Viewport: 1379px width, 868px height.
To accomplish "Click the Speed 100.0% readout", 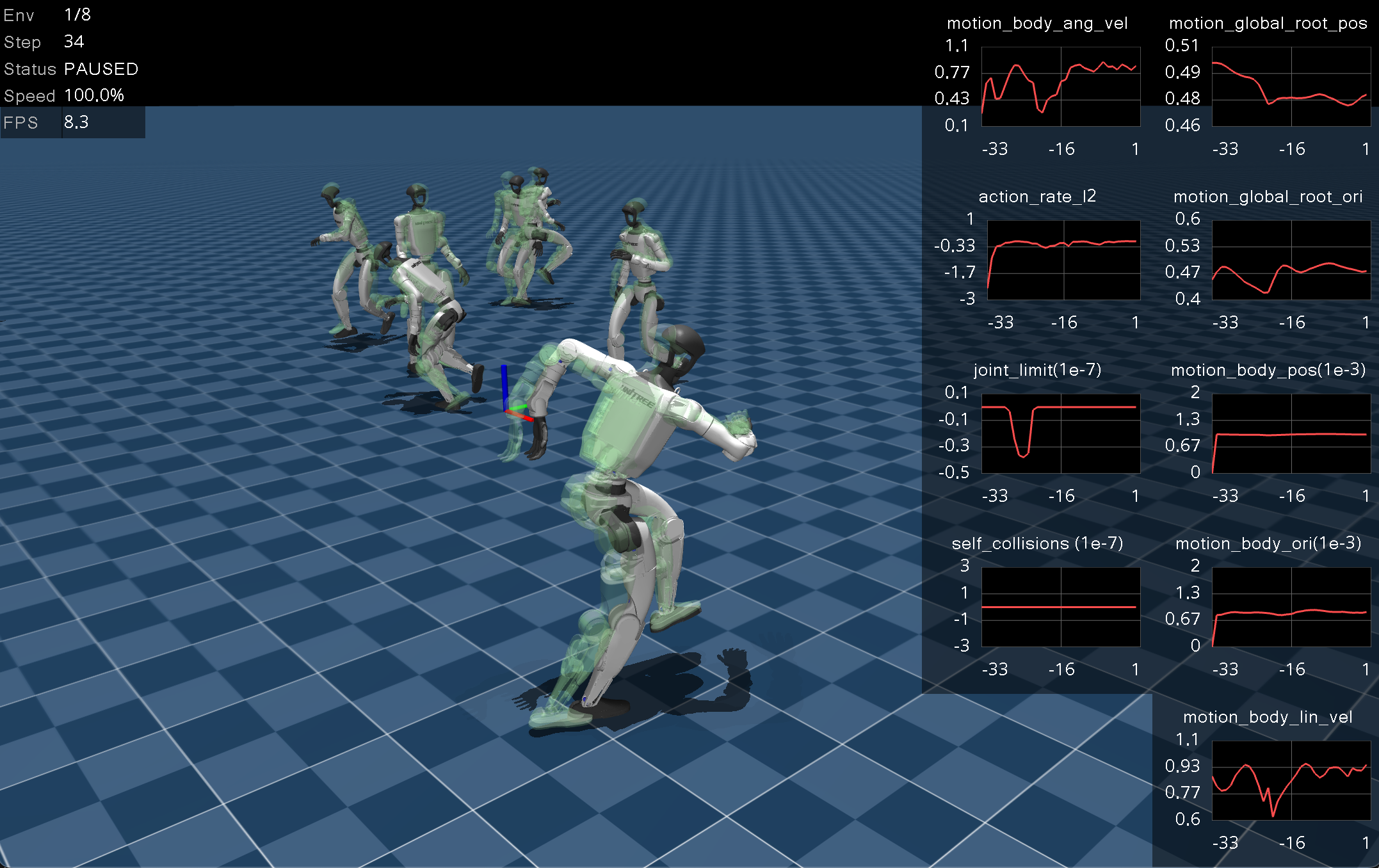I will (x=94, y=95).
